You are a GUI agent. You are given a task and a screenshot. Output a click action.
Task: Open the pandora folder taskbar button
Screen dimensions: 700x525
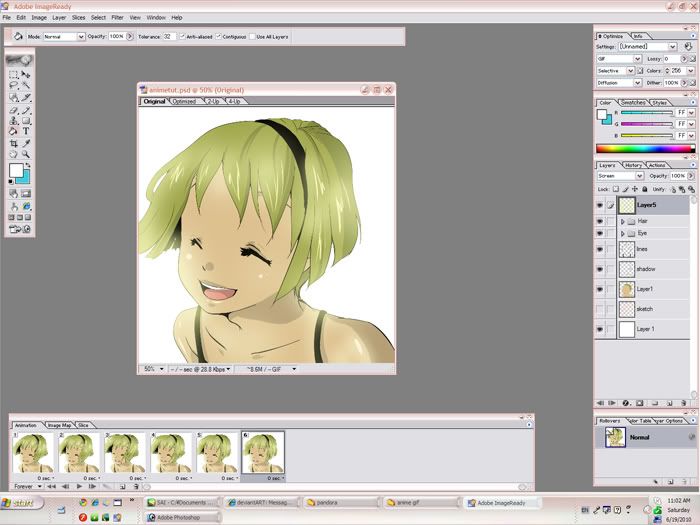pos(342,503)
